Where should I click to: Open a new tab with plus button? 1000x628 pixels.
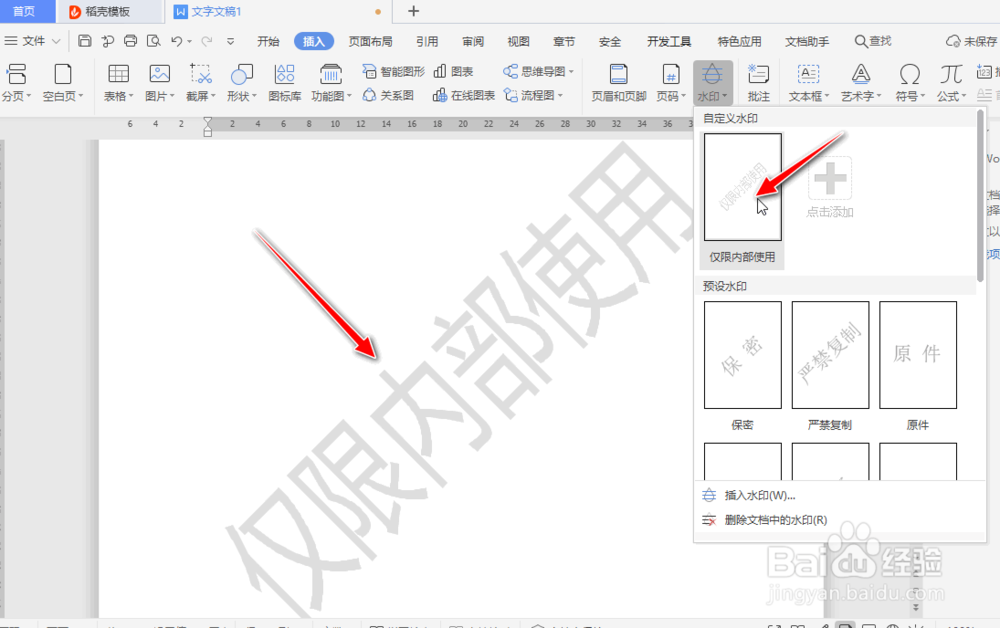413,11
